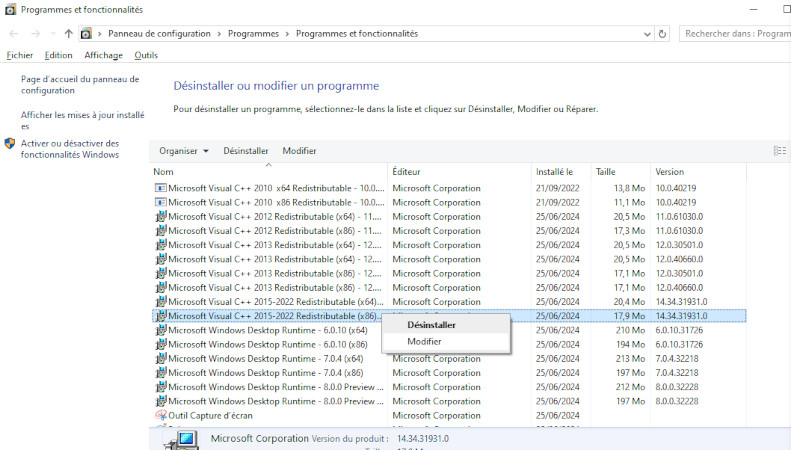Click icon of Desktop Runtime 6.0.10 (x86)

(160, 345)
